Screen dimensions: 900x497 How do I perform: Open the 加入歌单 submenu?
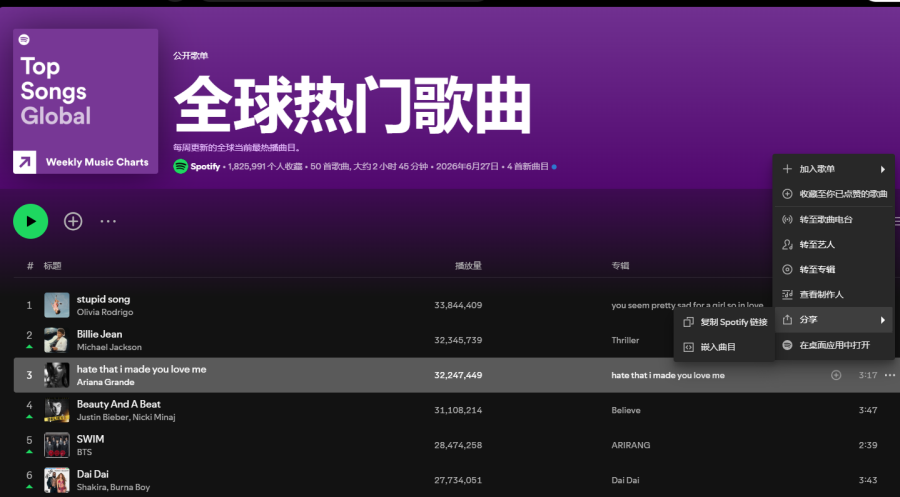point(833,169)
